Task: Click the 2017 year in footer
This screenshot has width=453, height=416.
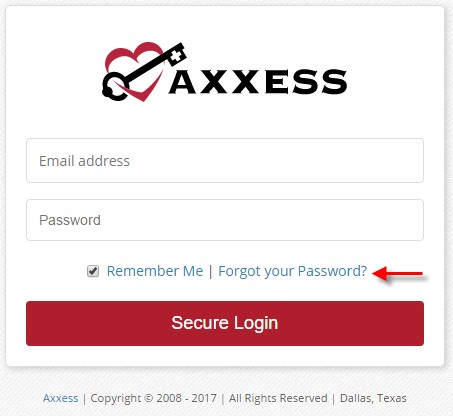Action: coord(204,398)
